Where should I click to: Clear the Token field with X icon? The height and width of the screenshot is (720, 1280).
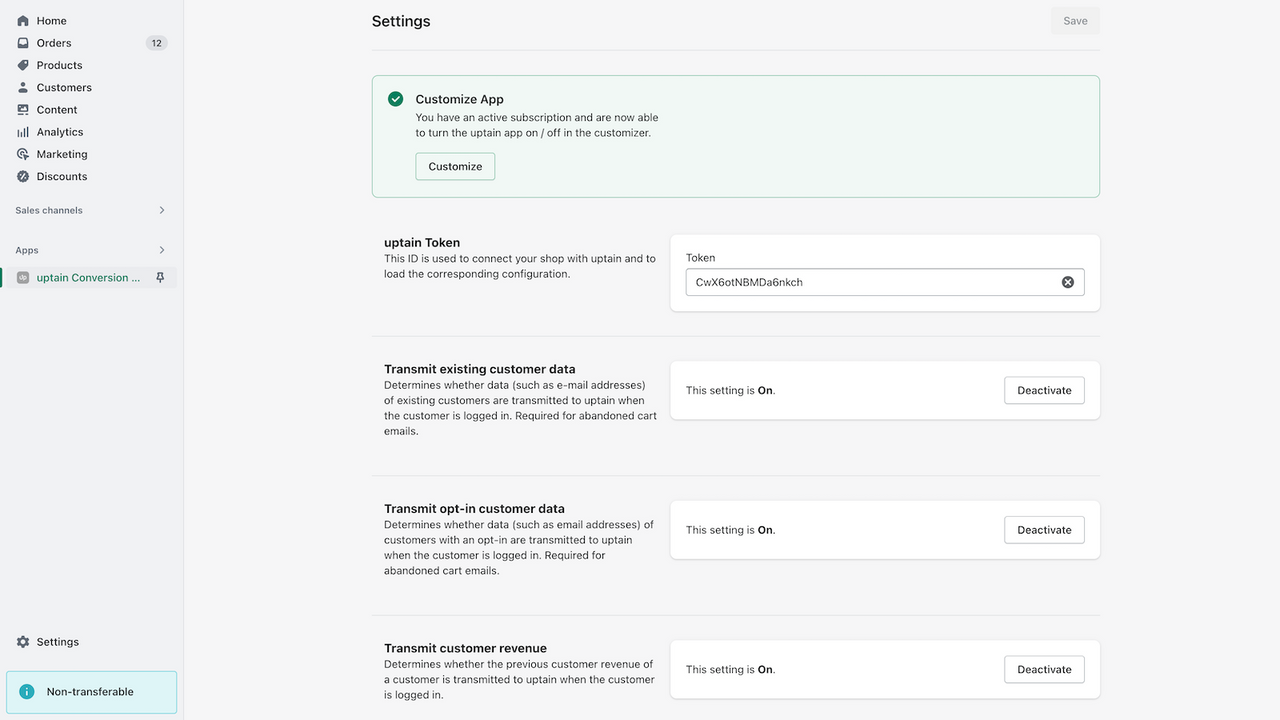[x=1068, y=282]
